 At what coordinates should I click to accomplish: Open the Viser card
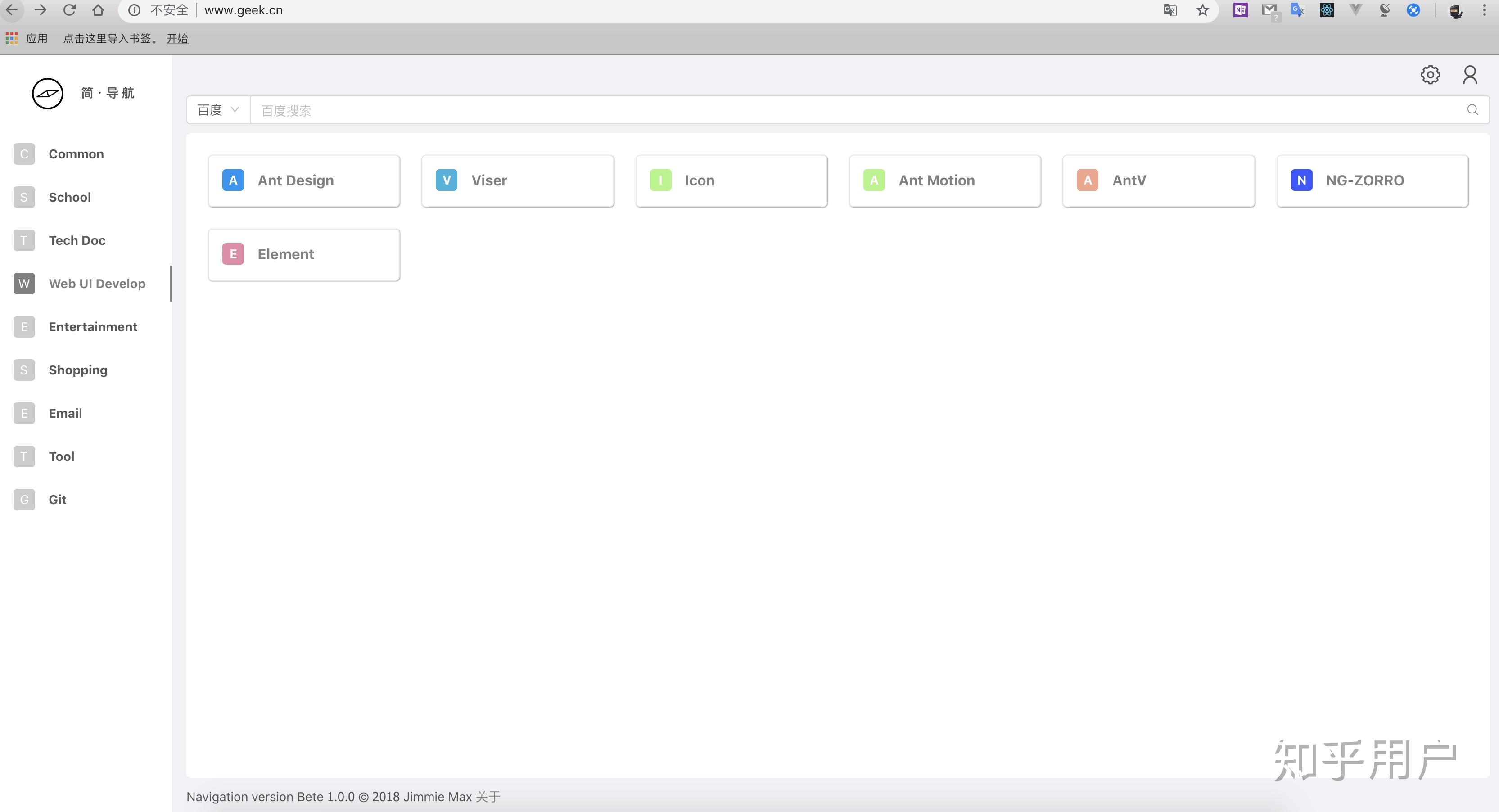point(517,181)
